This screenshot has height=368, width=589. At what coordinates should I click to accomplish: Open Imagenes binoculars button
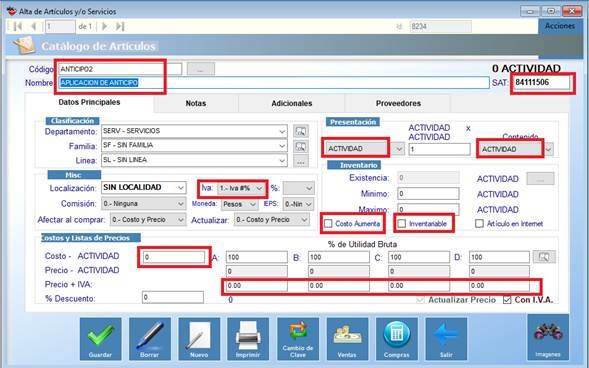tap(548, 337)
